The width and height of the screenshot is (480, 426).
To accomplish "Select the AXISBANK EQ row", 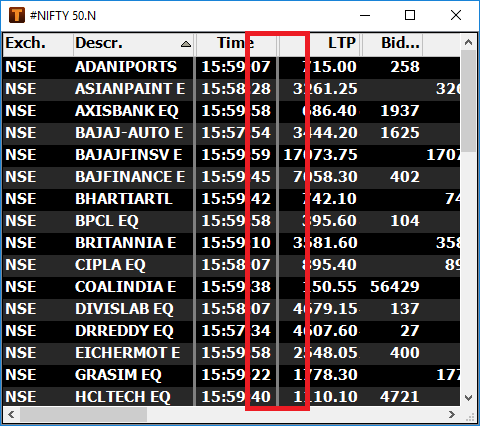I will (x=232, y=111).
